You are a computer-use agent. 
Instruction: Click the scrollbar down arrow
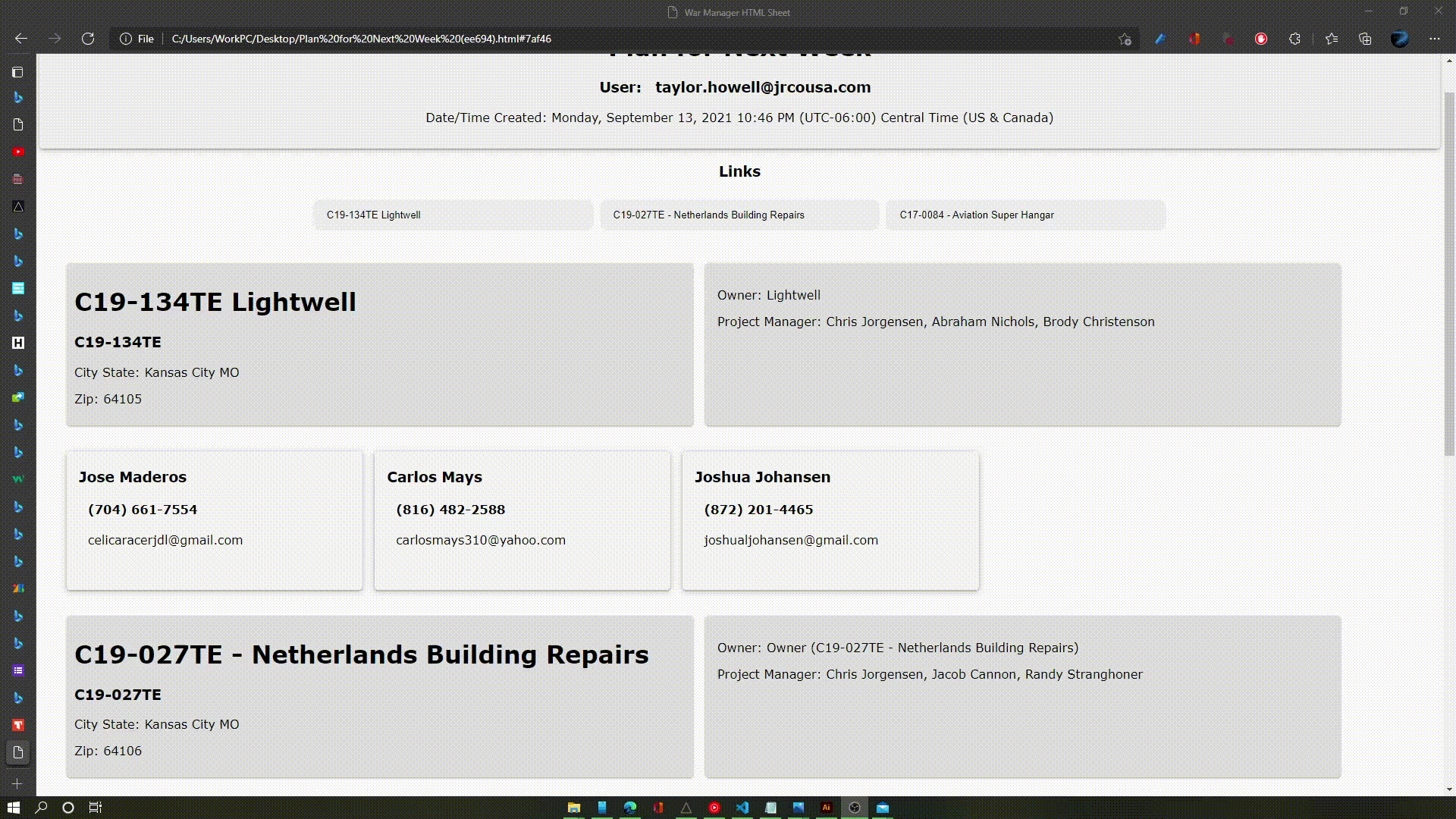point(1449,789)
